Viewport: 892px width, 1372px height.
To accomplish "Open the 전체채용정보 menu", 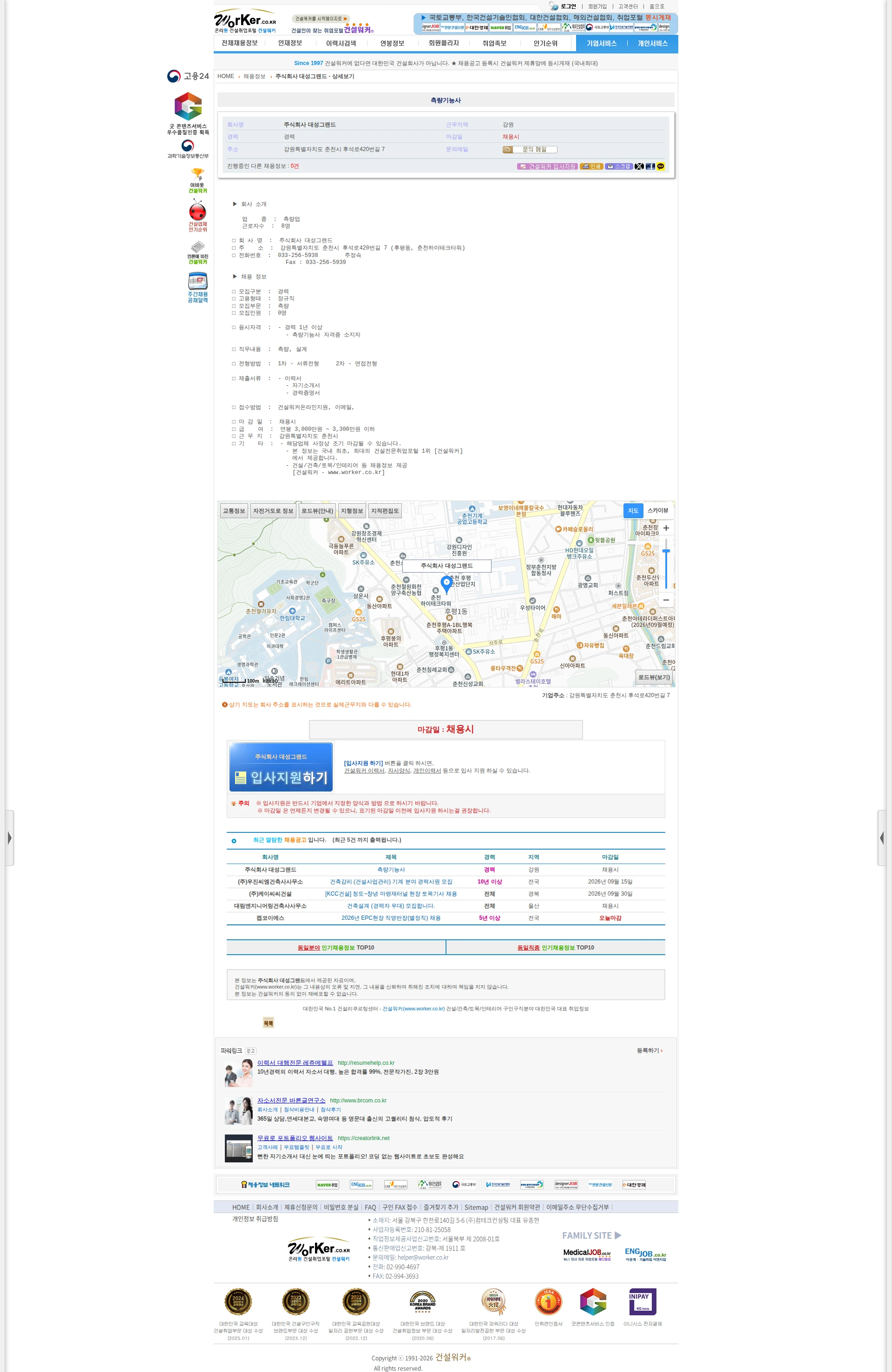I will 240,43.
